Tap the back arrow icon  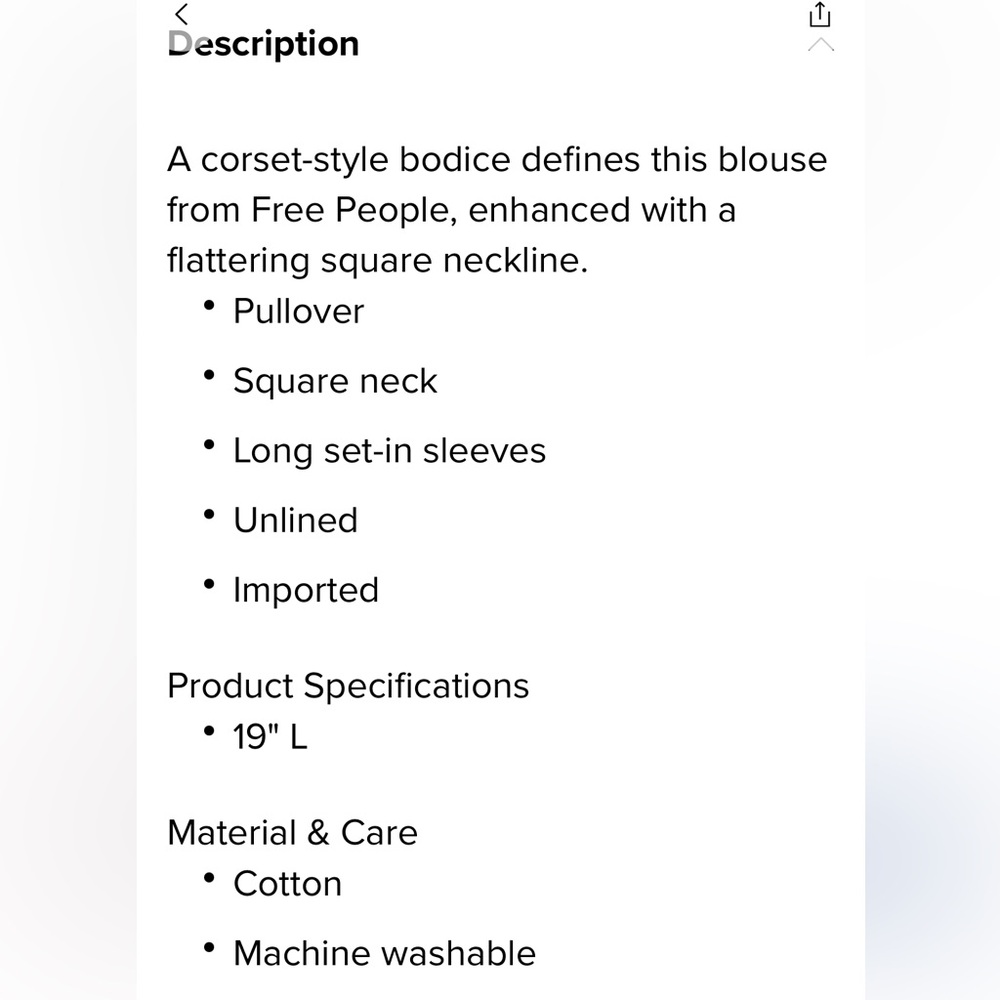click(182, 14)
